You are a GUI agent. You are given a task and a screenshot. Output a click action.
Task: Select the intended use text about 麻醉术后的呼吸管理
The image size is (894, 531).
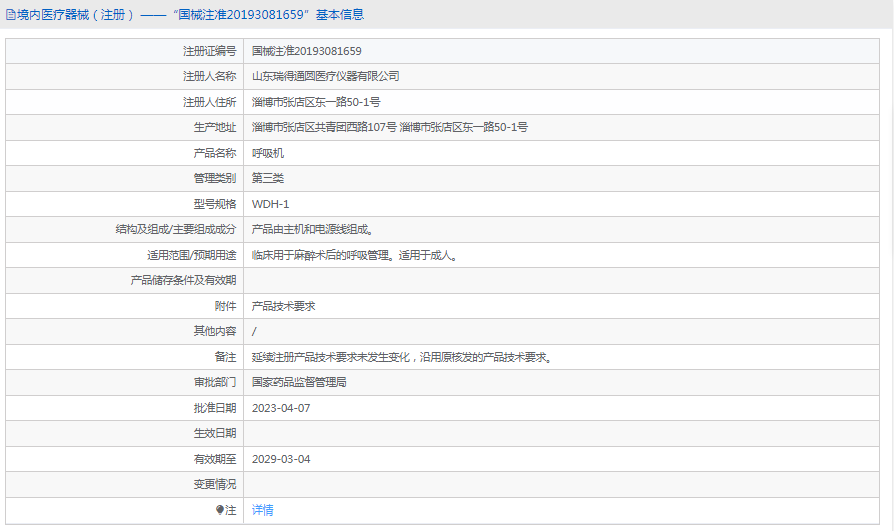click(x=355, y=255)
